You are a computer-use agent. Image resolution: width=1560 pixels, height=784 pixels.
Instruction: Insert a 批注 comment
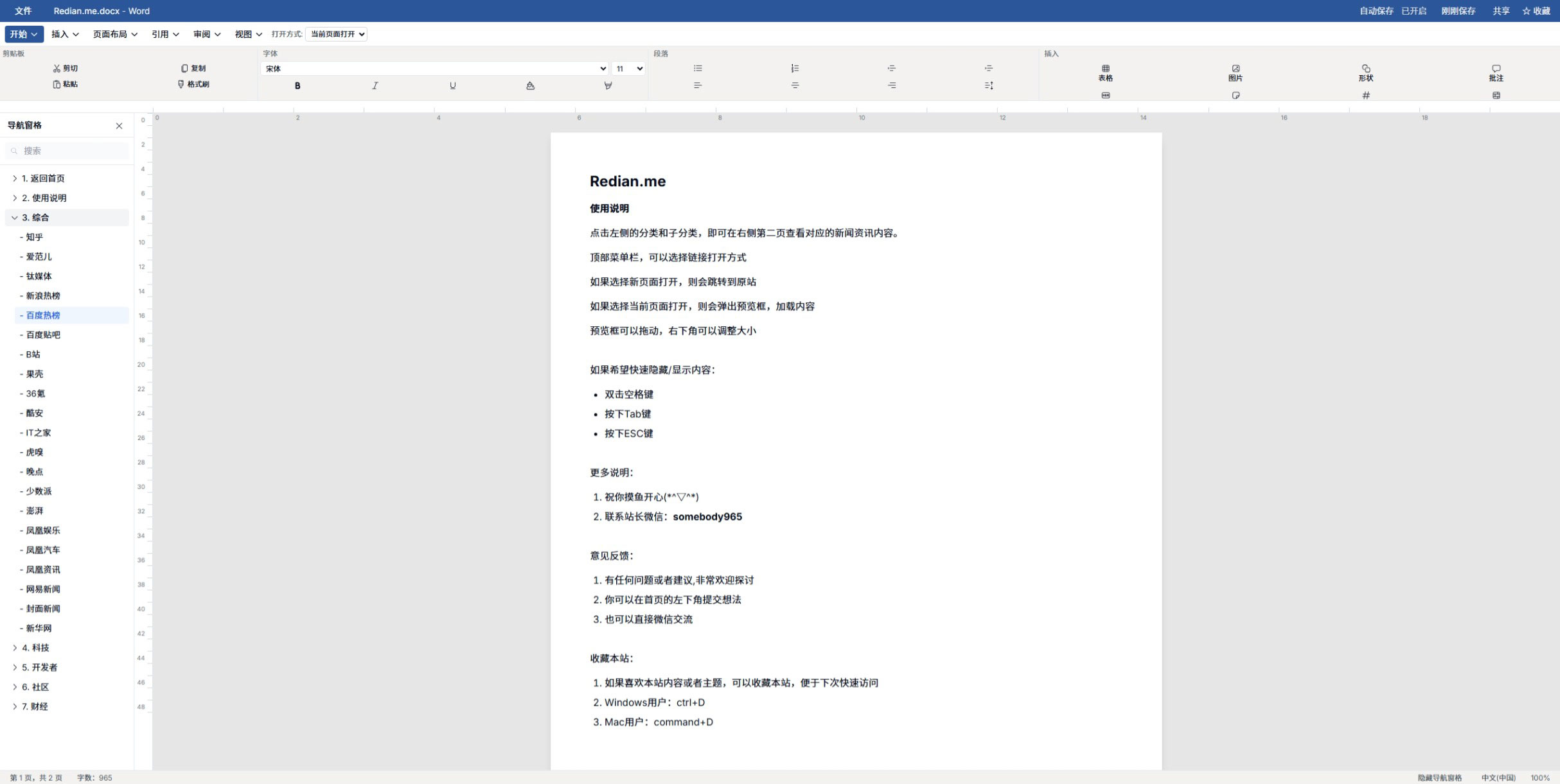(1496, 73)
